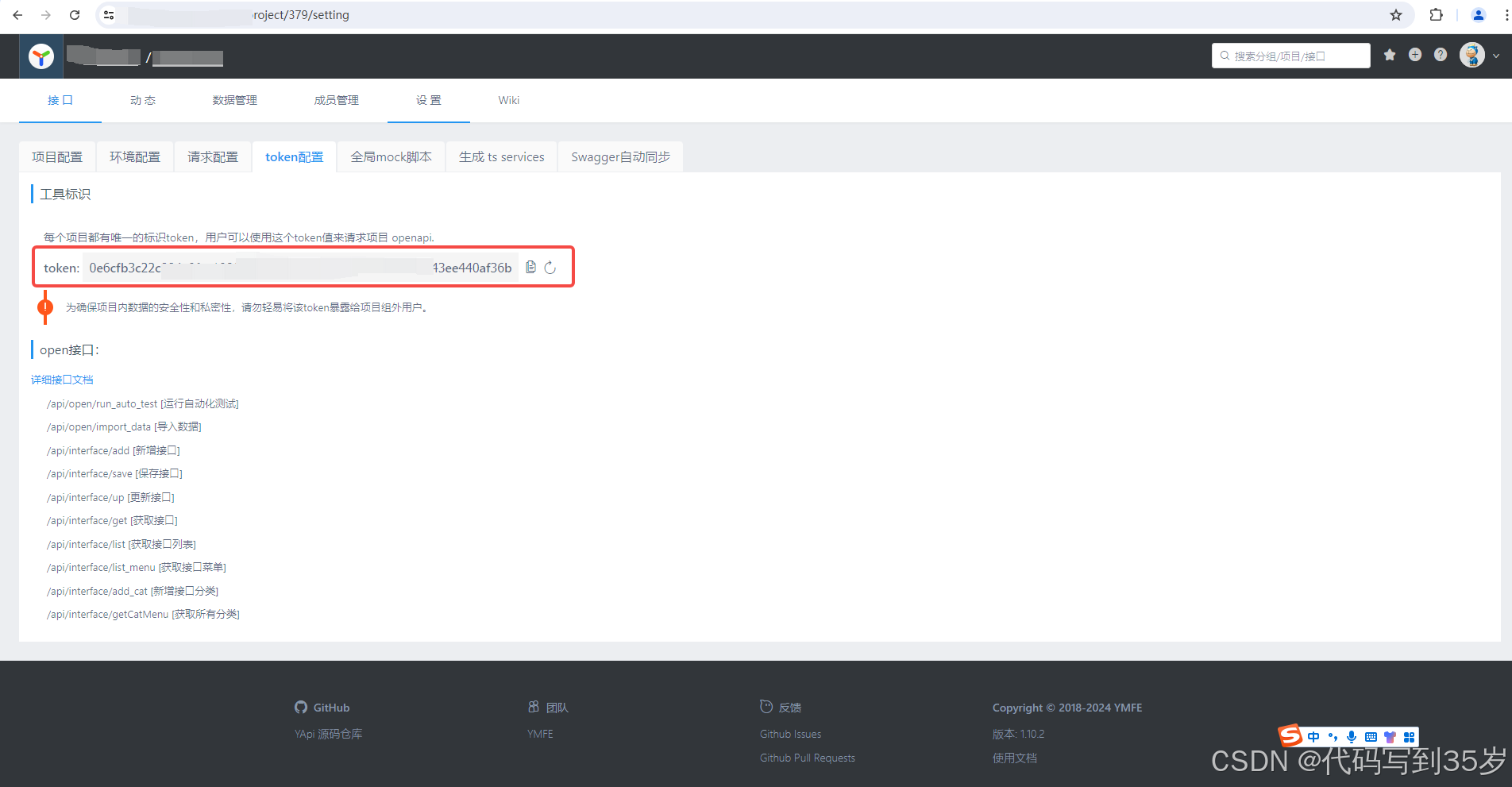Click /api/interface/save entry
Viewport: 1512px width, 787px height.
coord(115,473)
